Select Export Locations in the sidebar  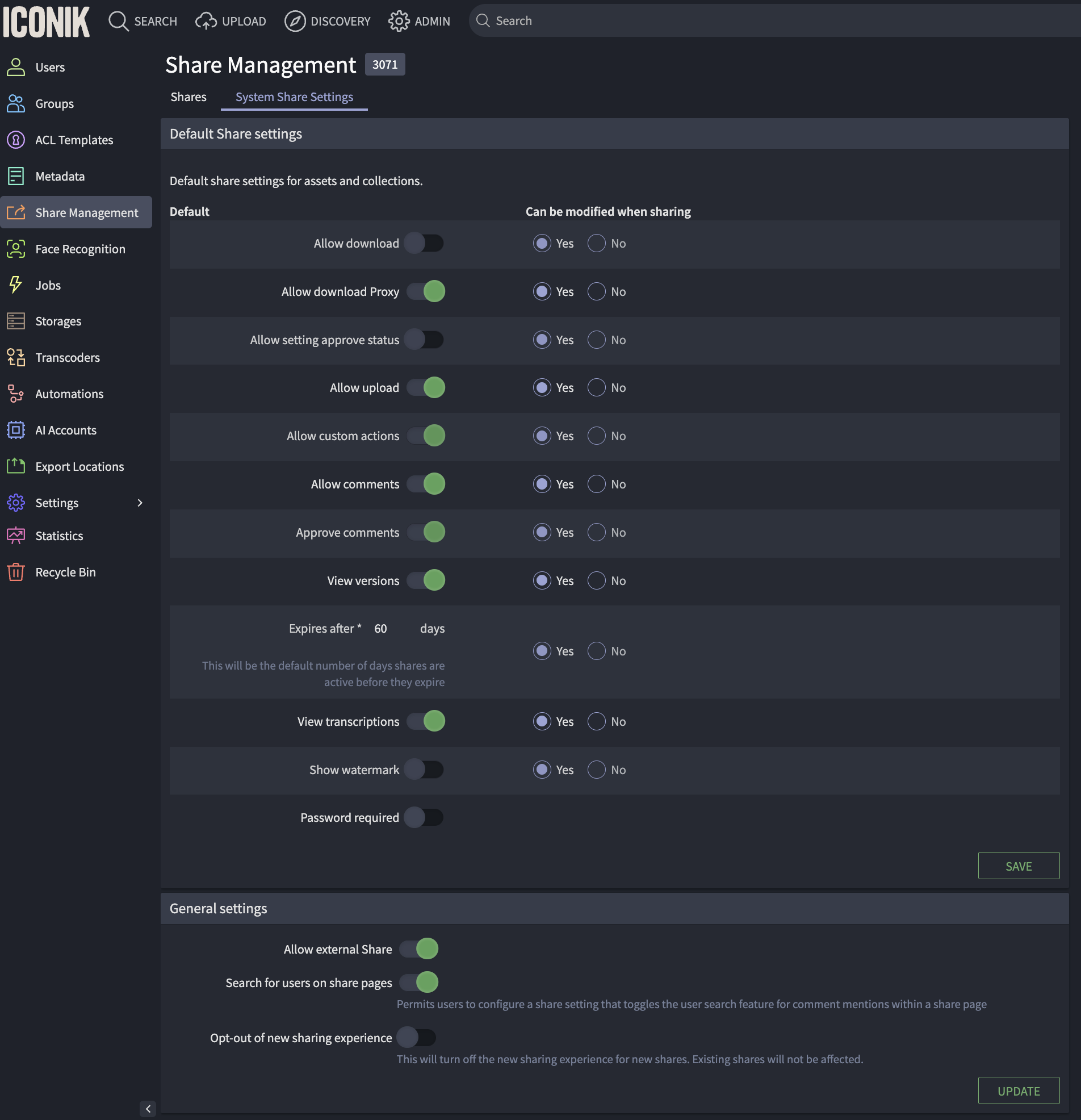tap(79, 466)
